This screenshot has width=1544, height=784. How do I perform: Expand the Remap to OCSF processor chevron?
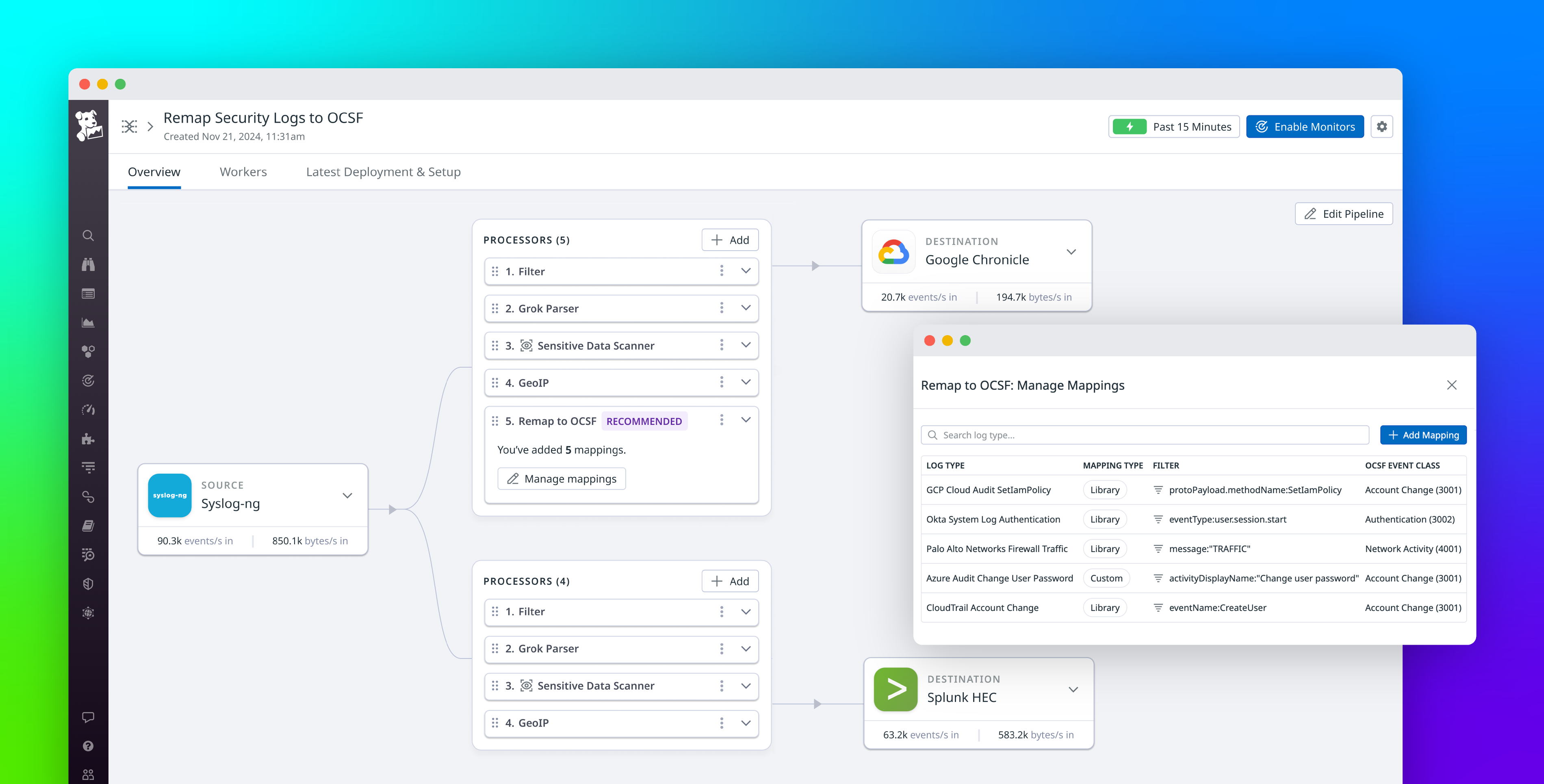[746, 420]
